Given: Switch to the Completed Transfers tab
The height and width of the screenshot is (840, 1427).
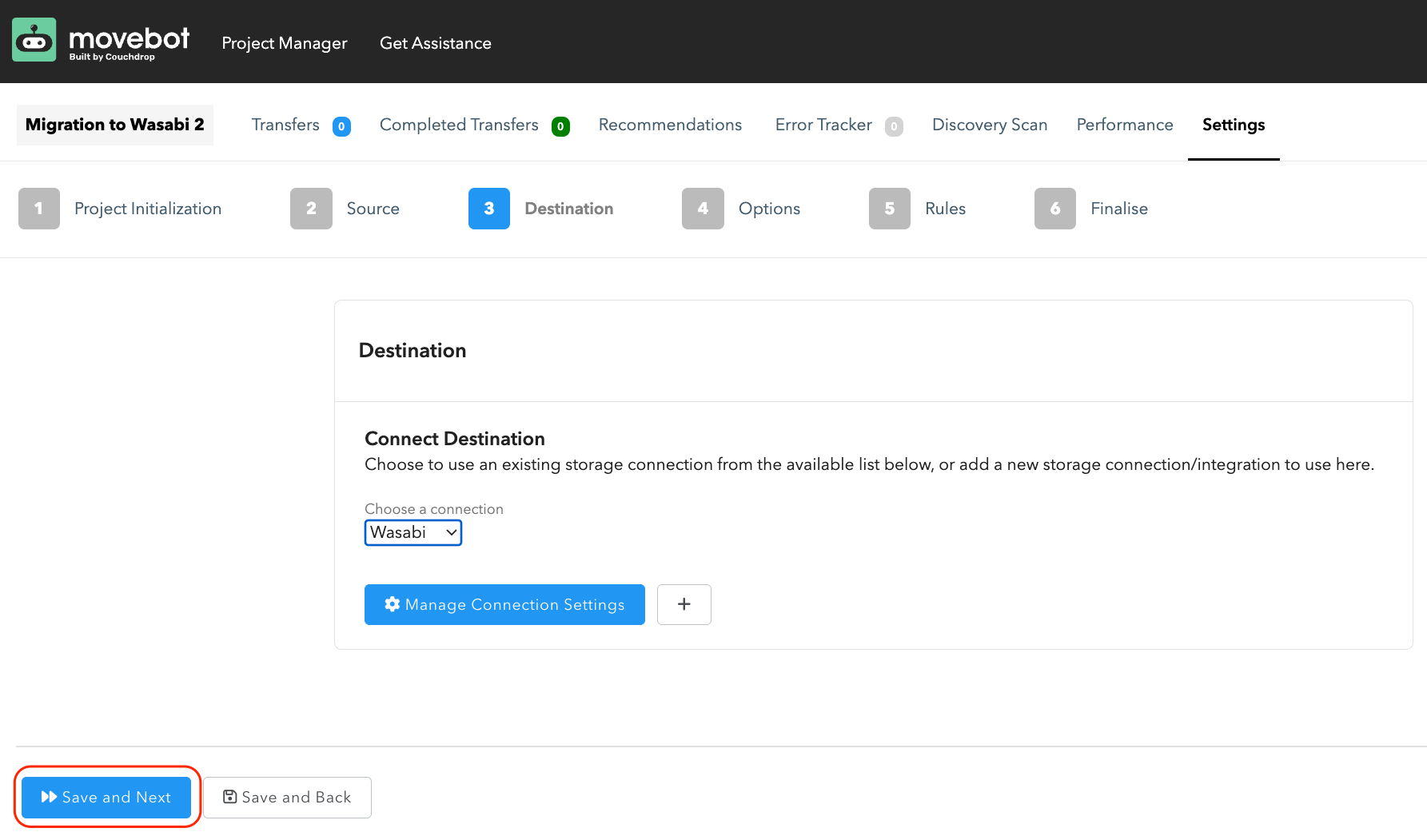Looking at the screenshot, I should coord(459,125).
